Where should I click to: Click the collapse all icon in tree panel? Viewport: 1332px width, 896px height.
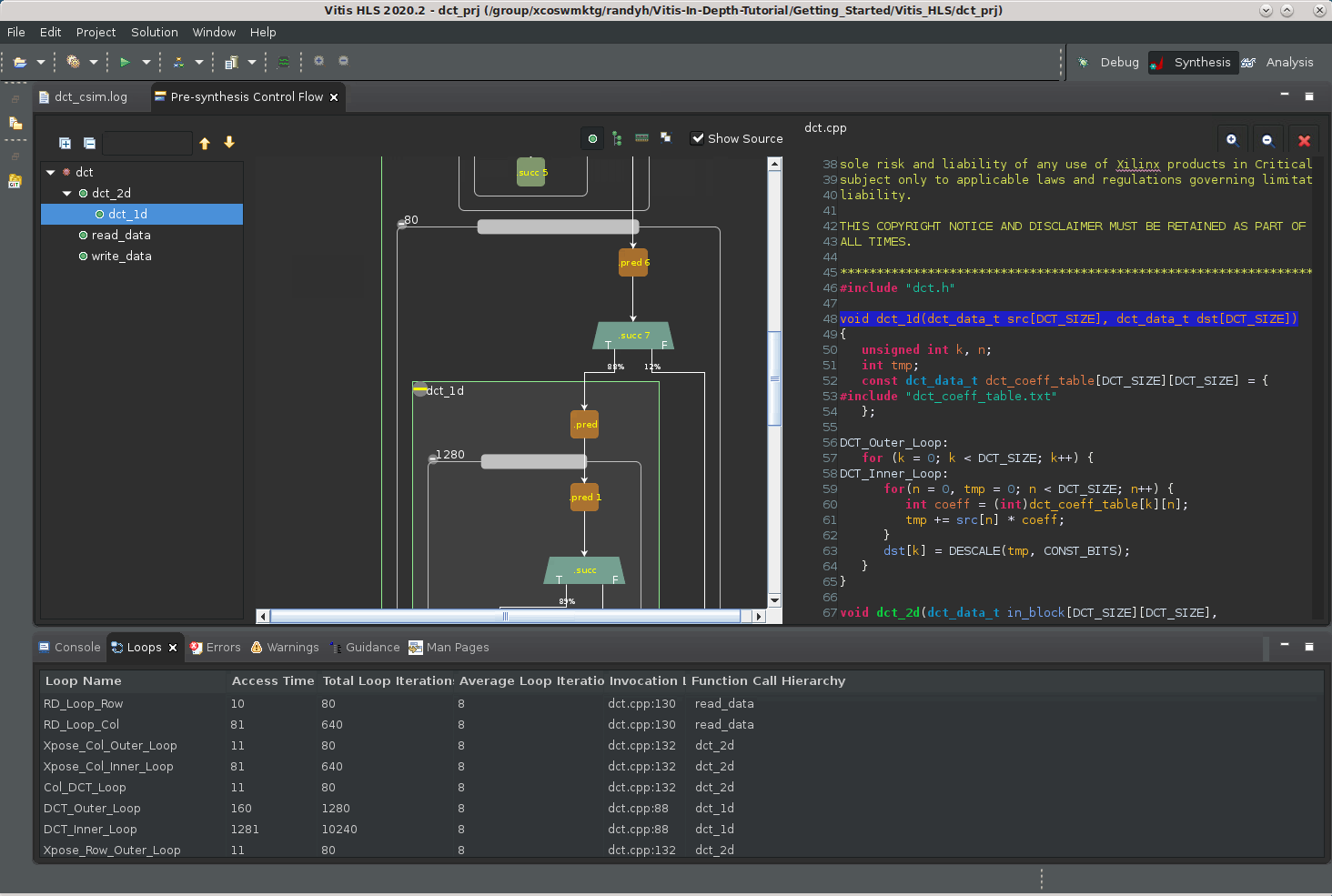89,143
